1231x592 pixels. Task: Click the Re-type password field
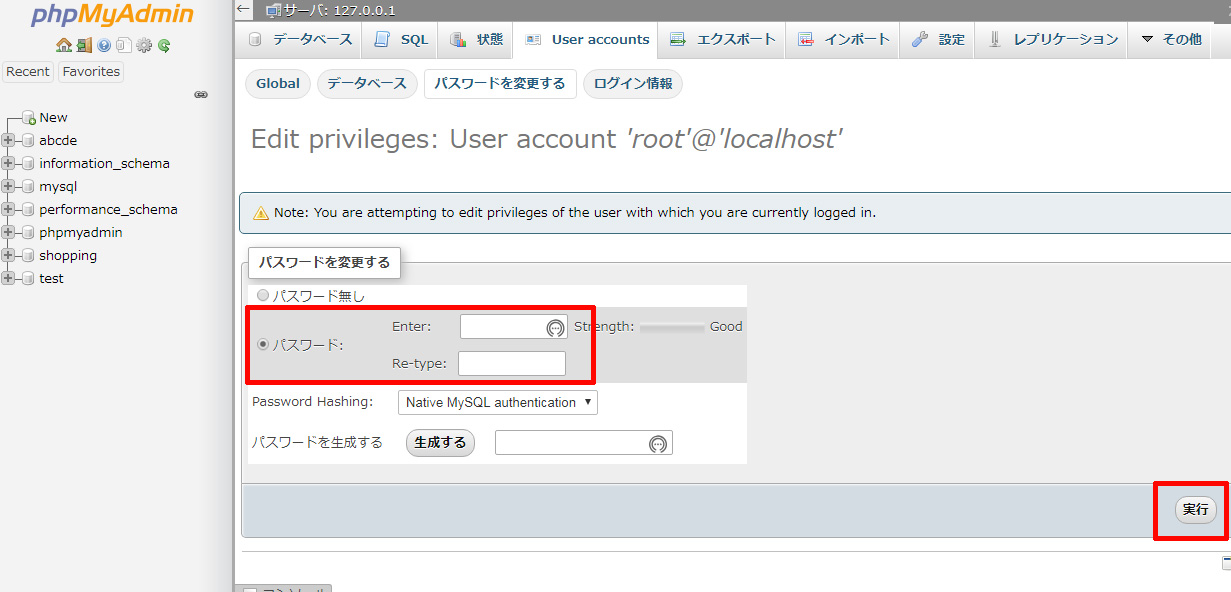click(511, 363)
